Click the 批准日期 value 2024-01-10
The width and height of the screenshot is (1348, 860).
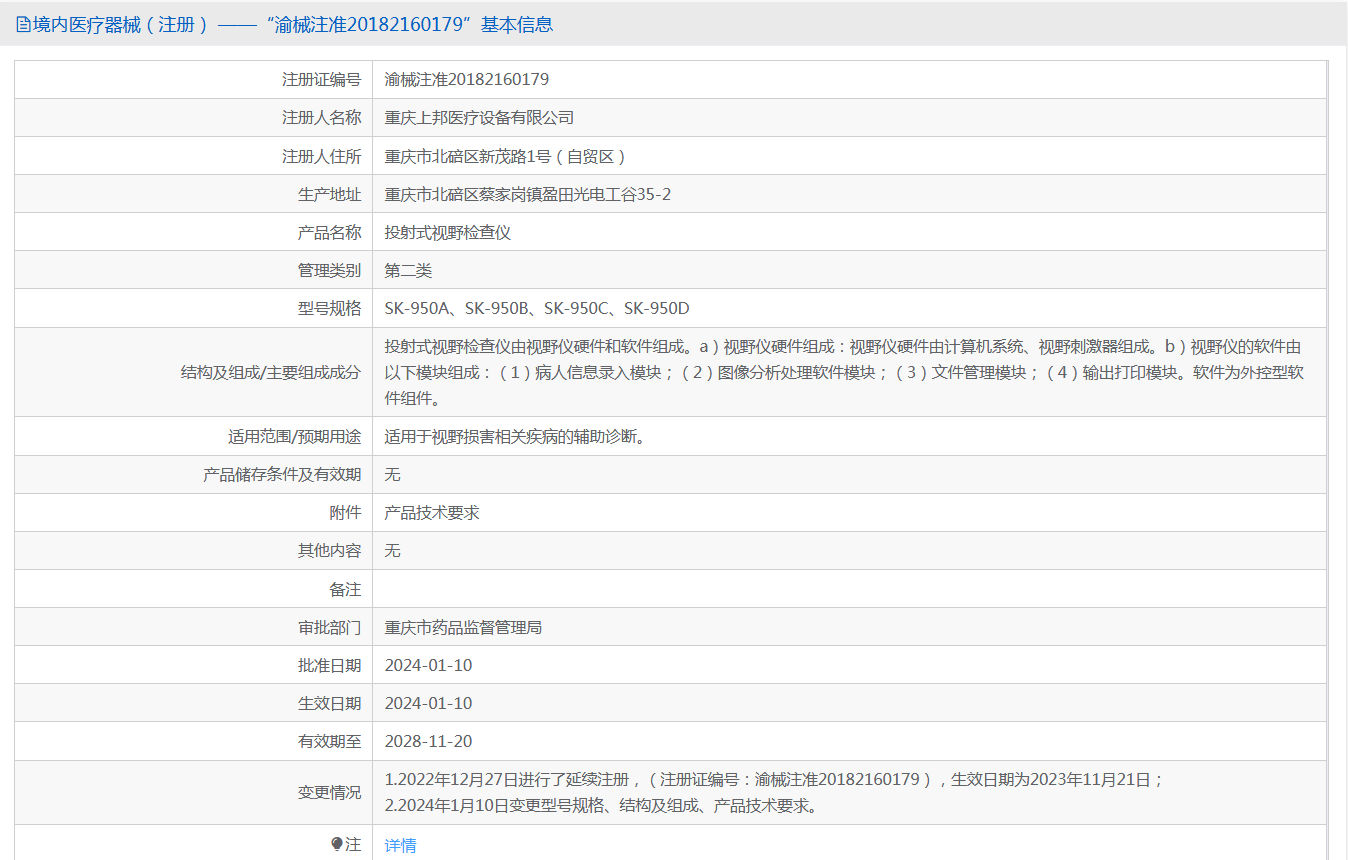pyautogui.click(x=428, y=665)
